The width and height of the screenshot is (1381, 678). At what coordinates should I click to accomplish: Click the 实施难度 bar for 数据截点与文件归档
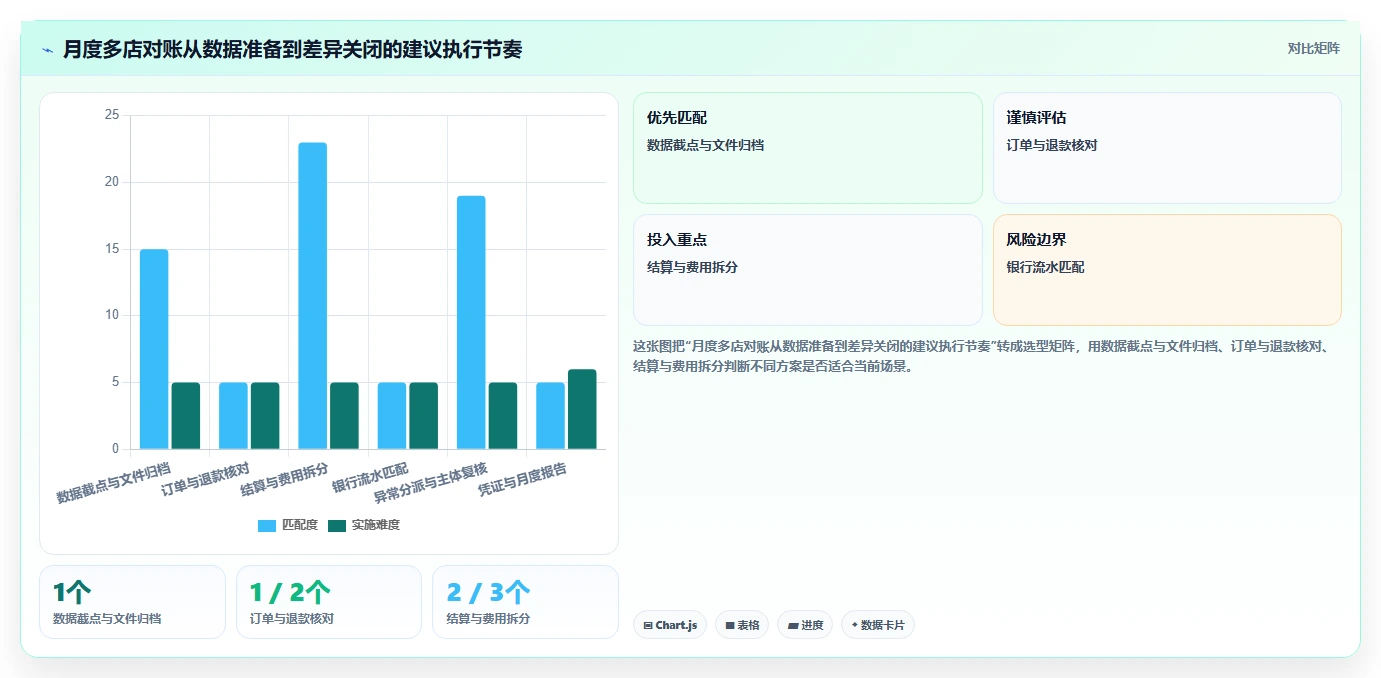186,416
